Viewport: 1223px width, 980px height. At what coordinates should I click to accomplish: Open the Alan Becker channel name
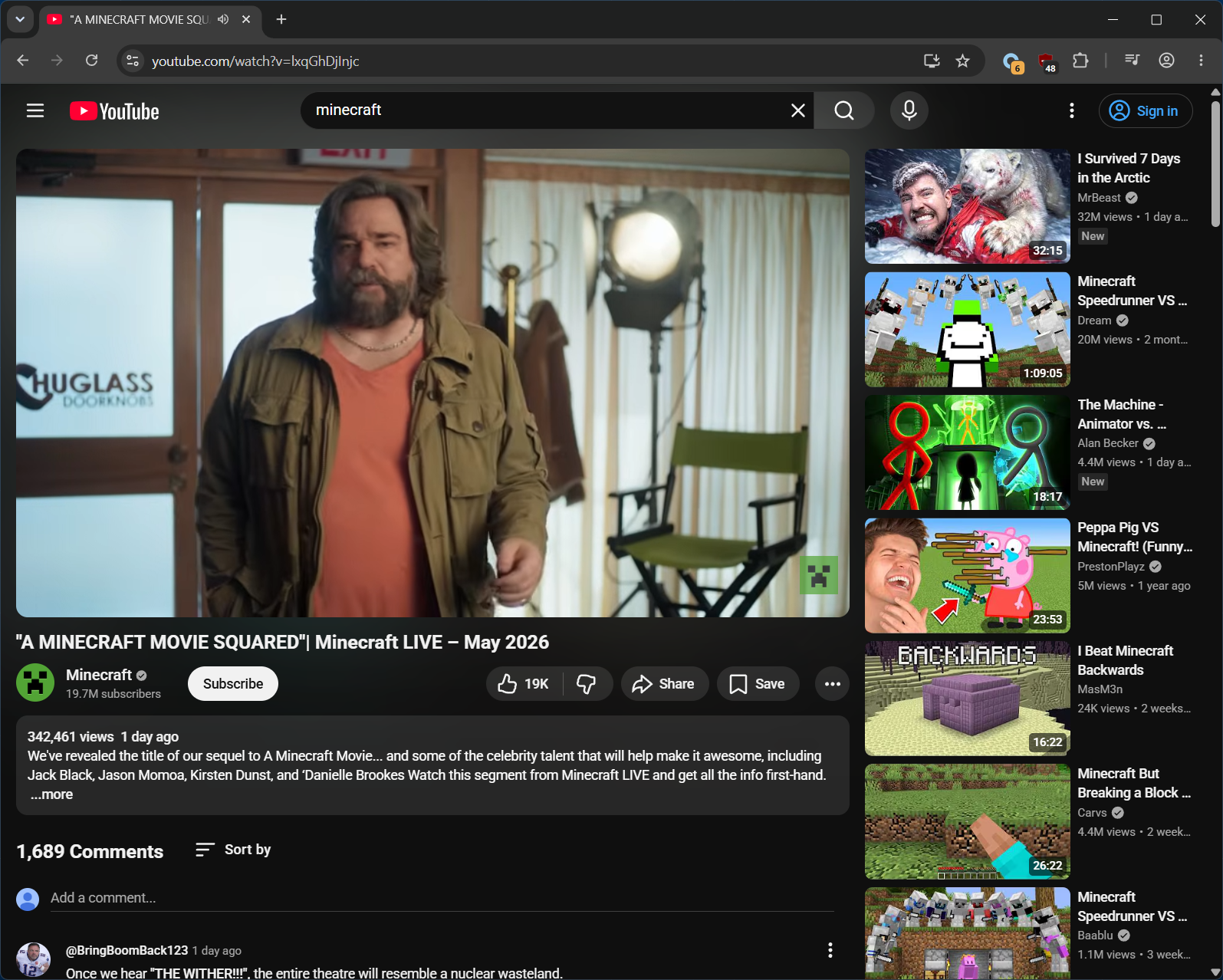point(1108,443)
